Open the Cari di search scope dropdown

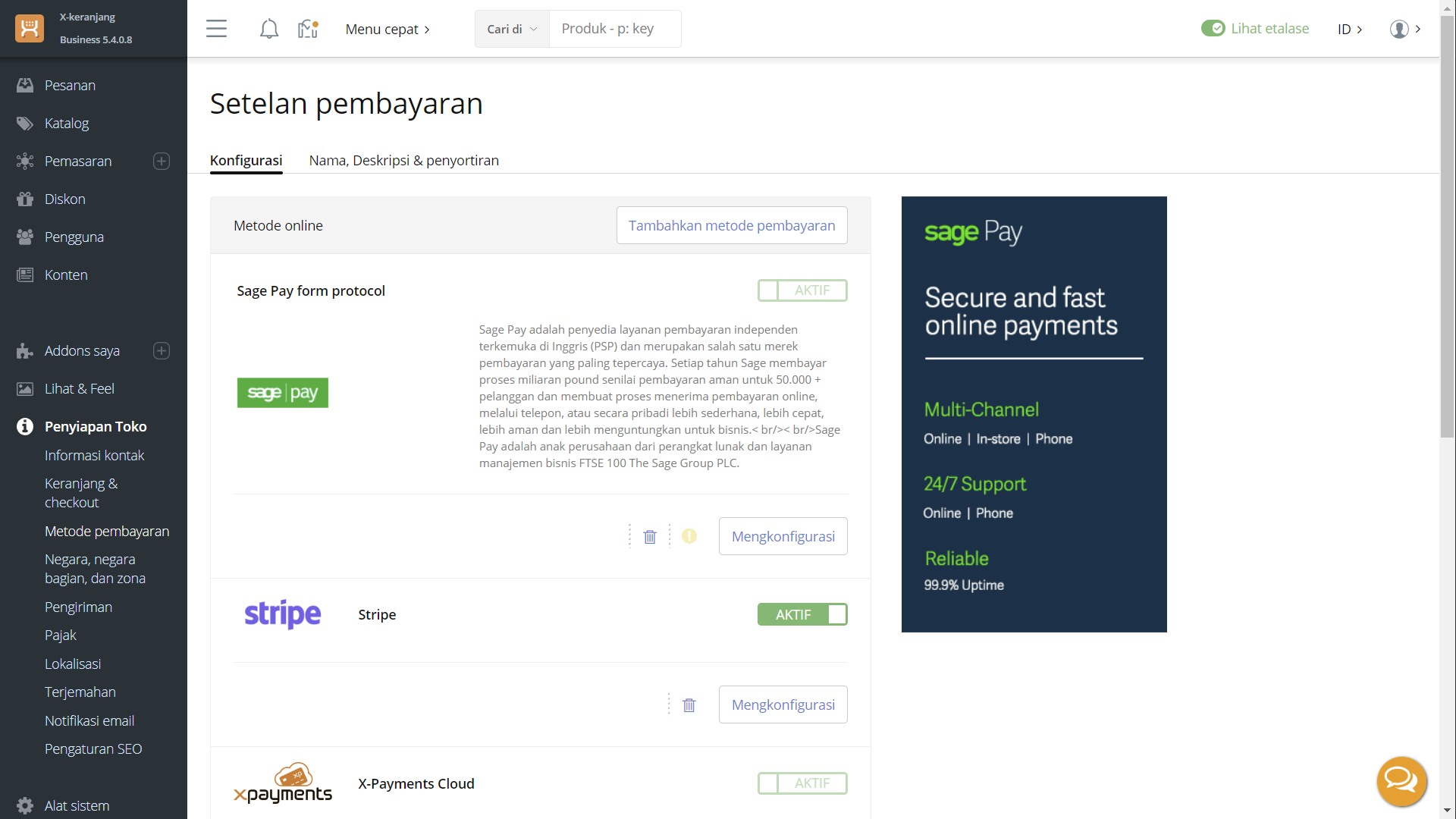(x=512, y=29)
